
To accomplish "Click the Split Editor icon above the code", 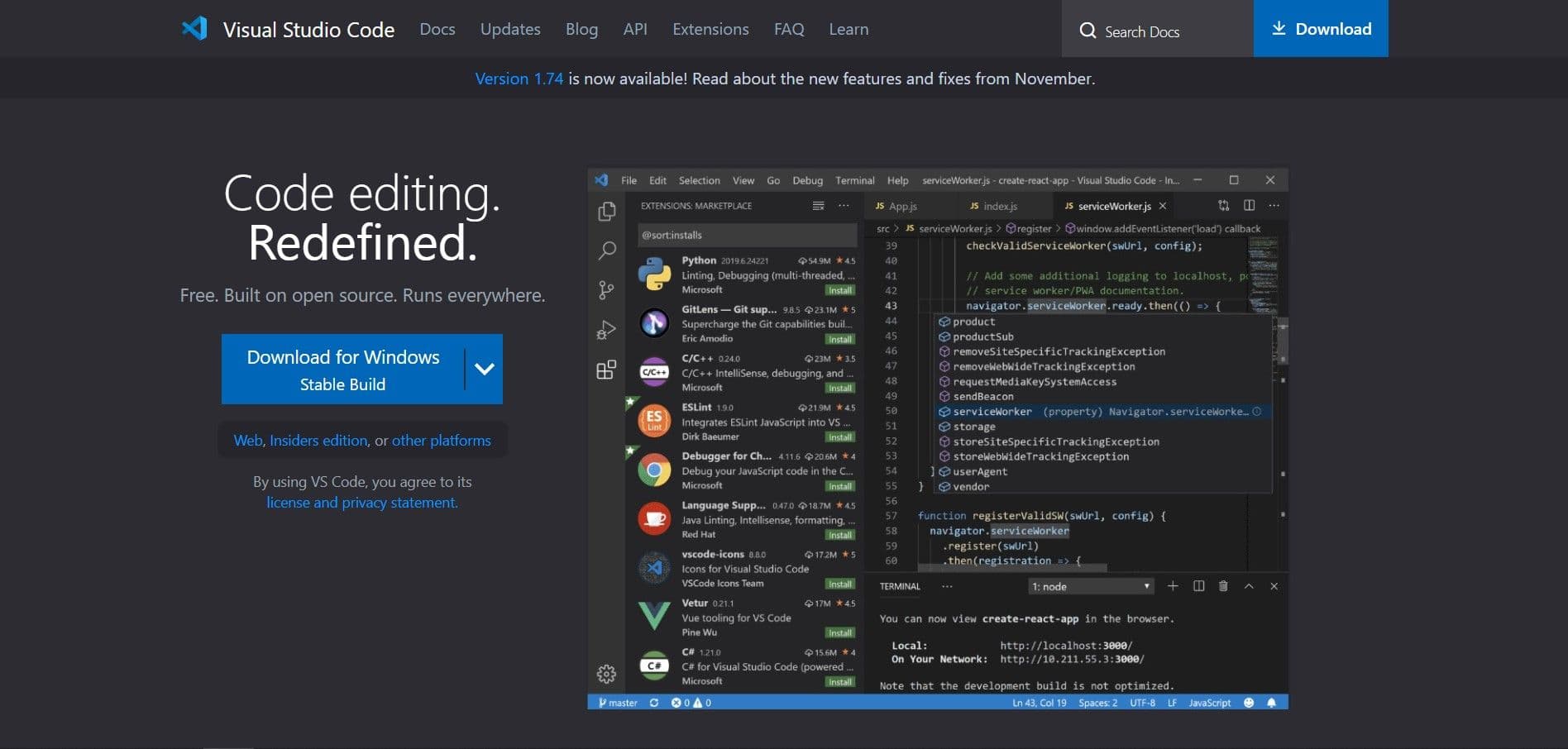I will click(1249, 206).
